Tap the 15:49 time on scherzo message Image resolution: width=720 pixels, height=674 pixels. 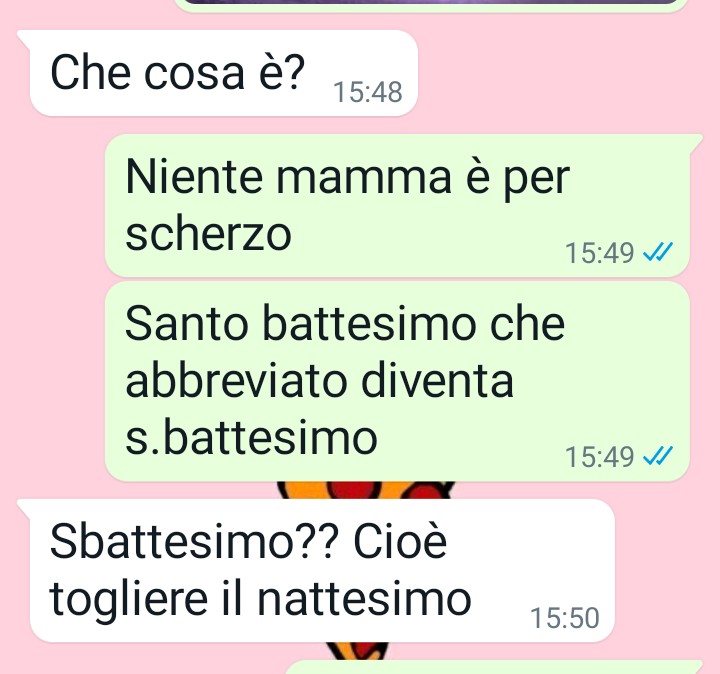599,253
